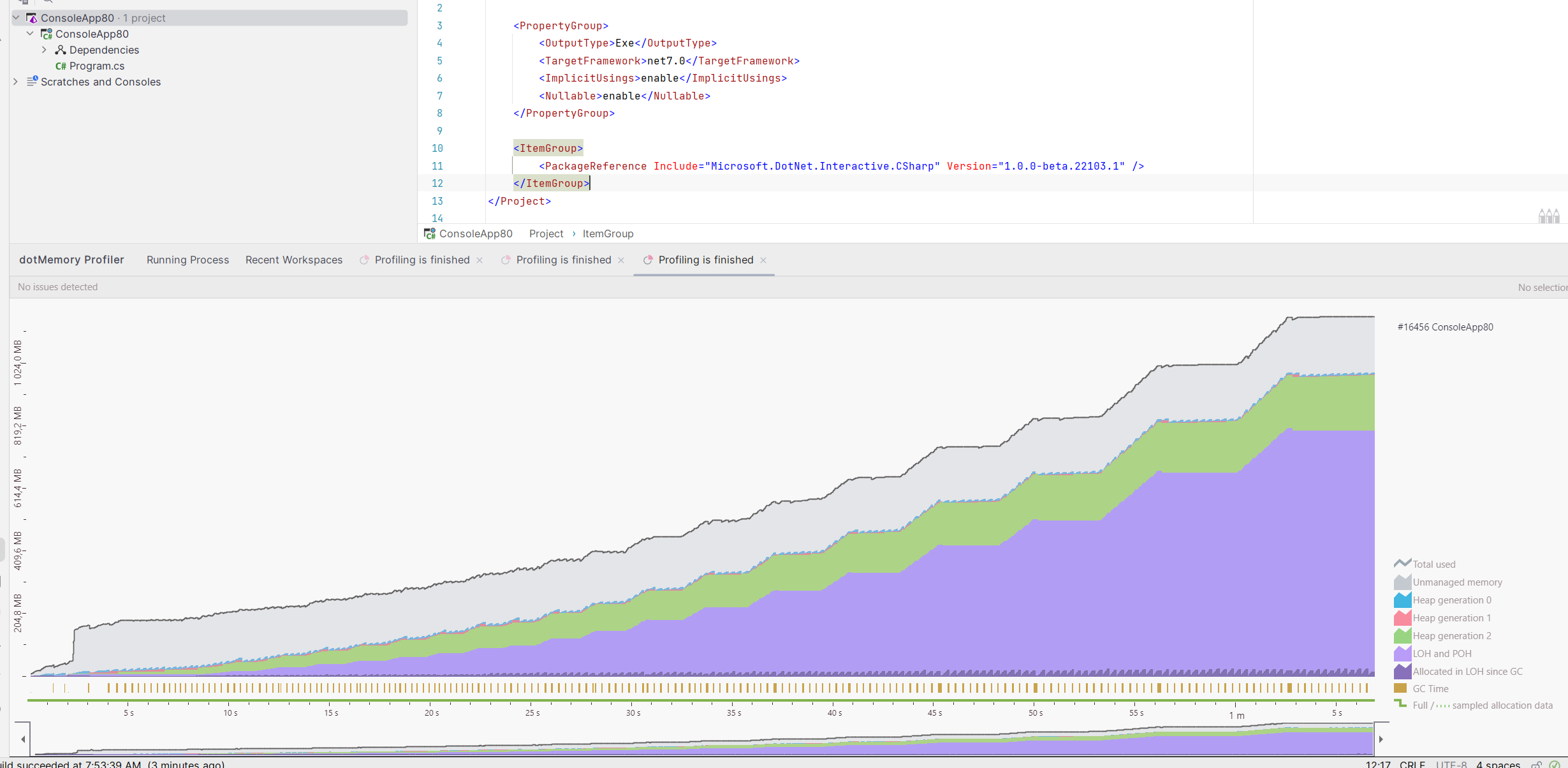
Task: Expand the Dependencies tree node
Action: (x=45, y=50)
